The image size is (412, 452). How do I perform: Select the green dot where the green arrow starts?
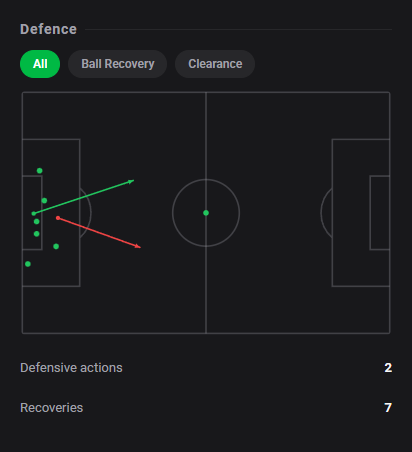34,213
